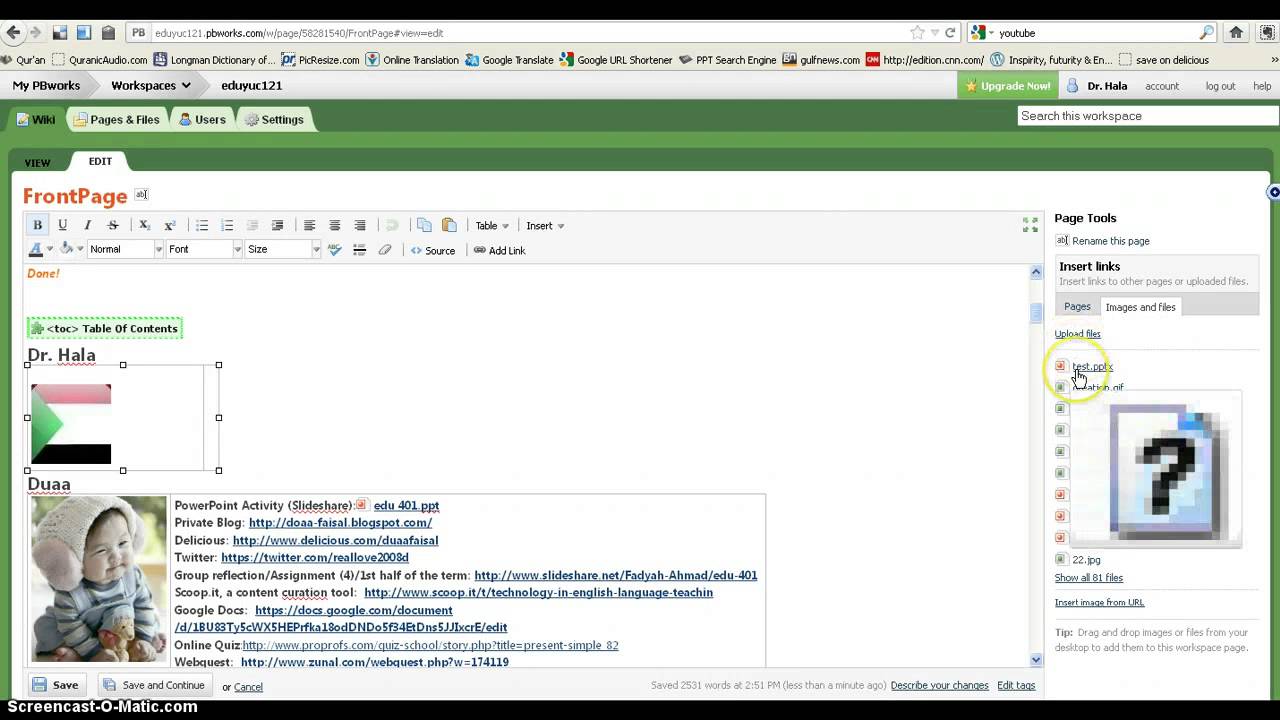The height and width of the screenshot is (720, 1280).
Task: Select baby photo image in Duaa section
Action: pyautogui.click(x=98, y=579)
